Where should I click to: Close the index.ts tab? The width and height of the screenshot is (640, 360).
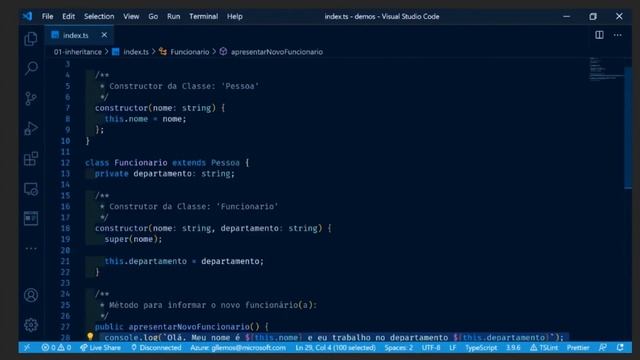coord(104,35)
